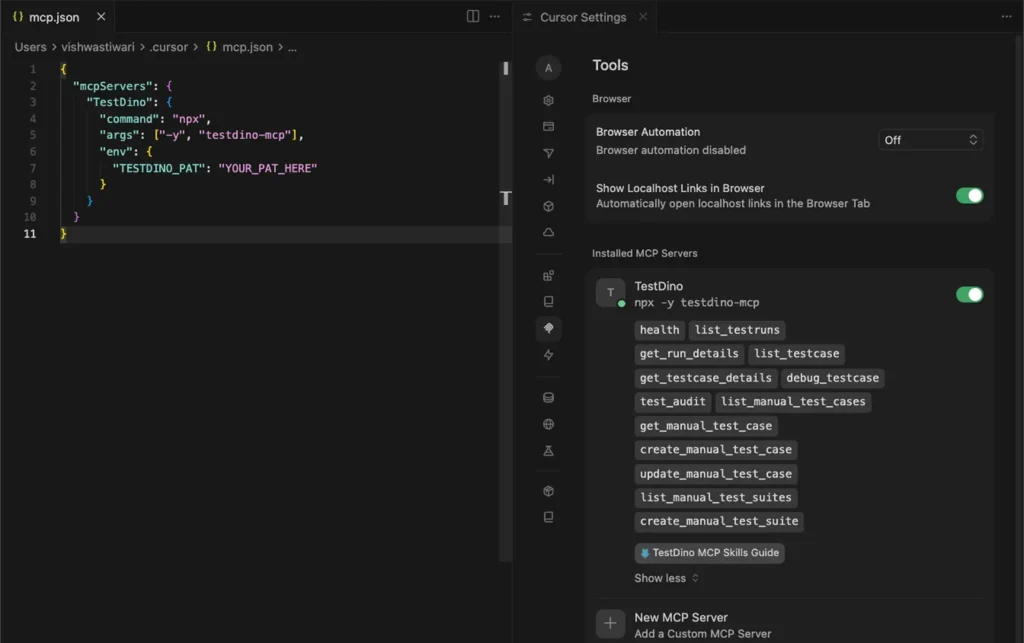Click the TestDino server 'T' avatar icon

click(610, 292)
